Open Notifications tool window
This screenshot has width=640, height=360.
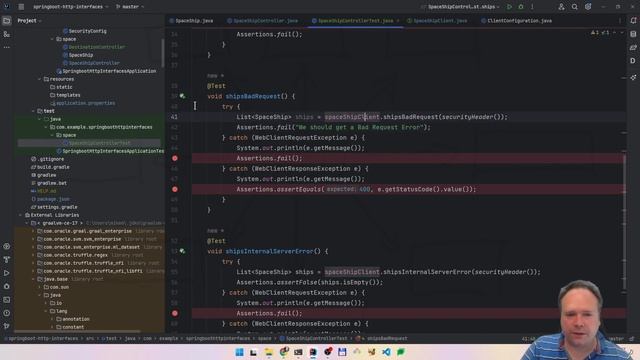(633, 20)
